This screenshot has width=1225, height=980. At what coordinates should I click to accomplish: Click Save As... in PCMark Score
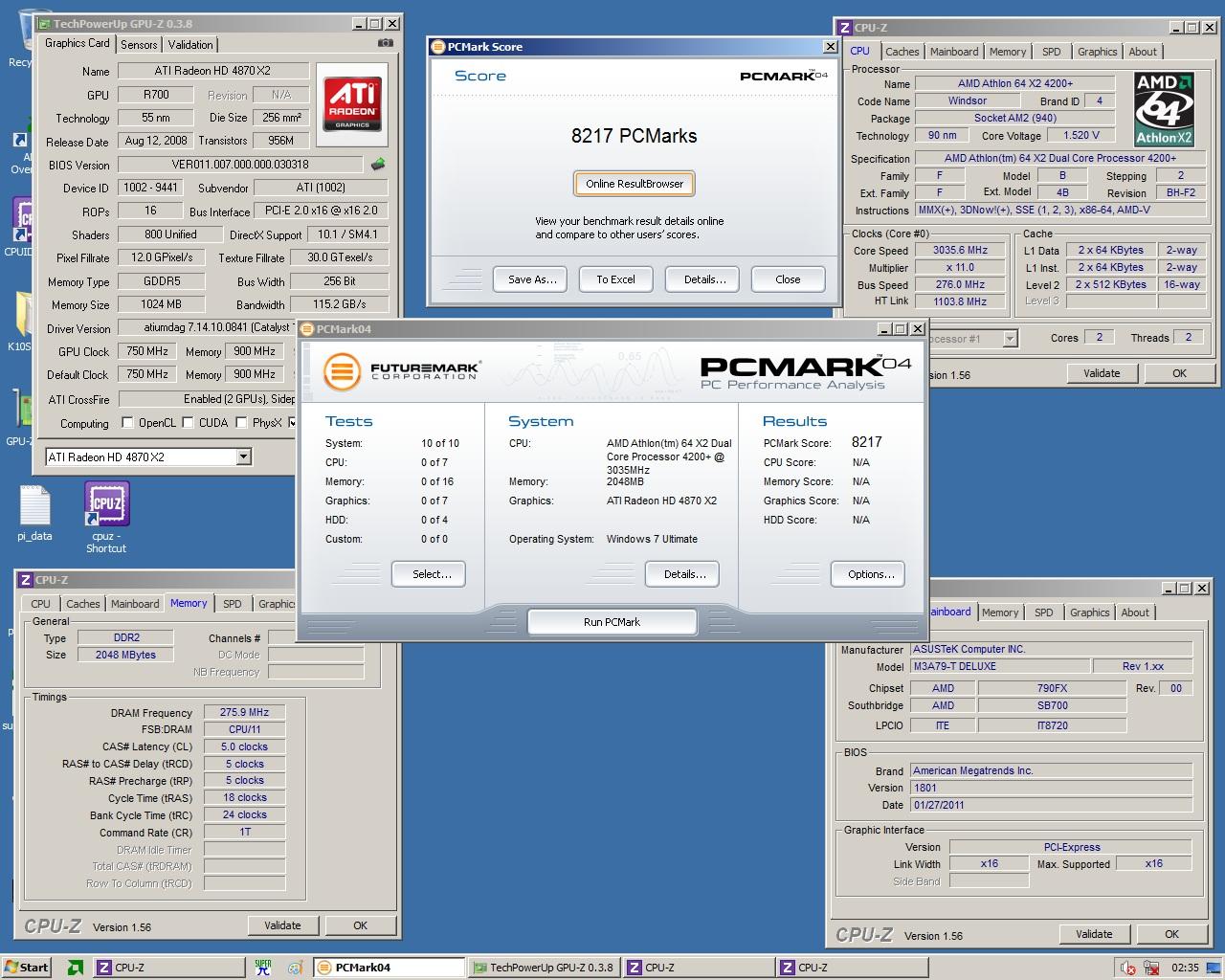(x=532, y=279)
